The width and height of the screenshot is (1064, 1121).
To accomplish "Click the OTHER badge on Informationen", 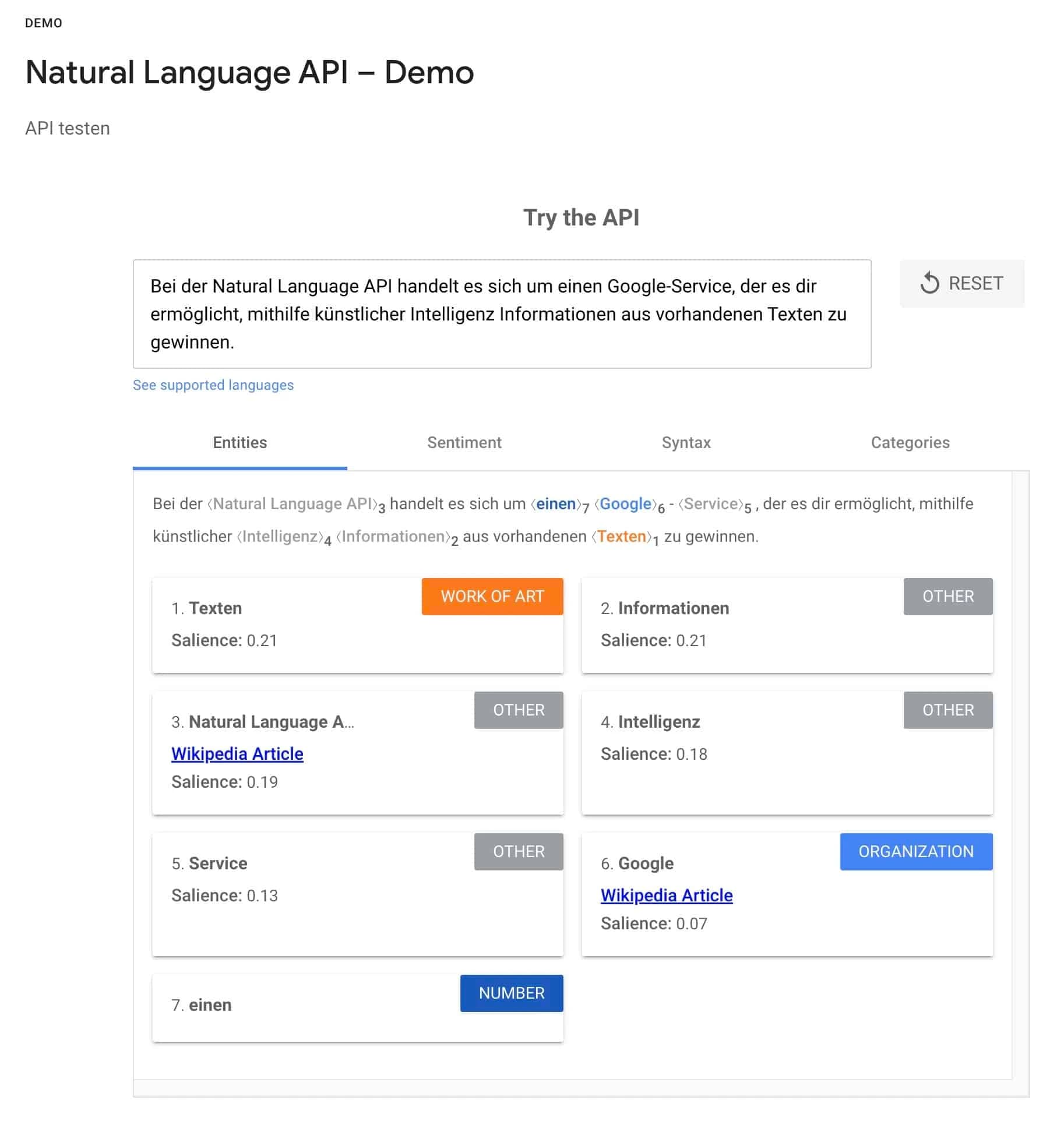I will [947, 596].
